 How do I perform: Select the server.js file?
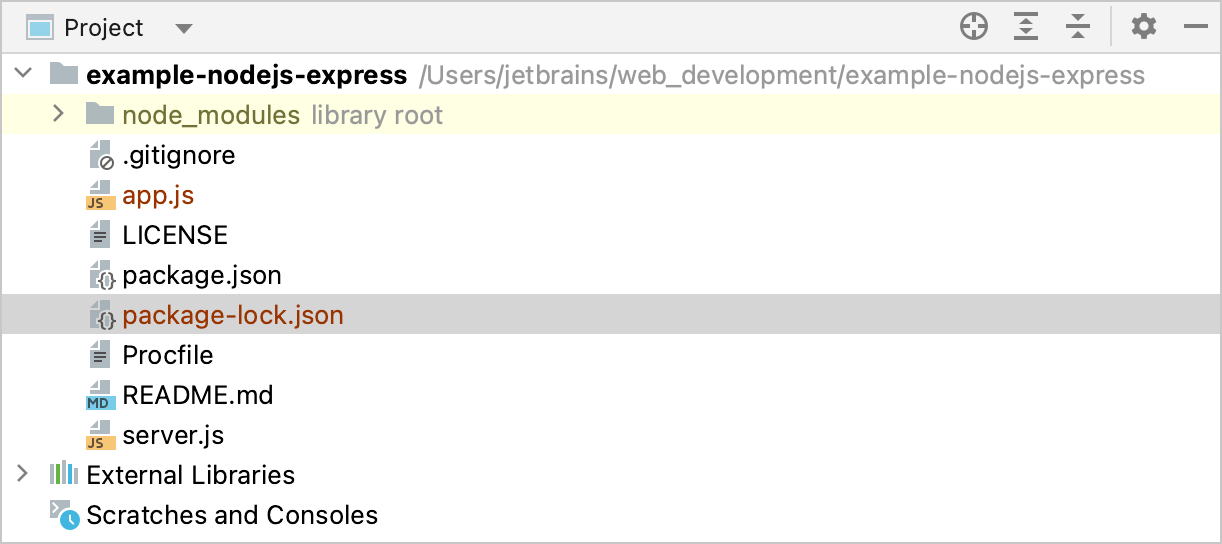172,435
